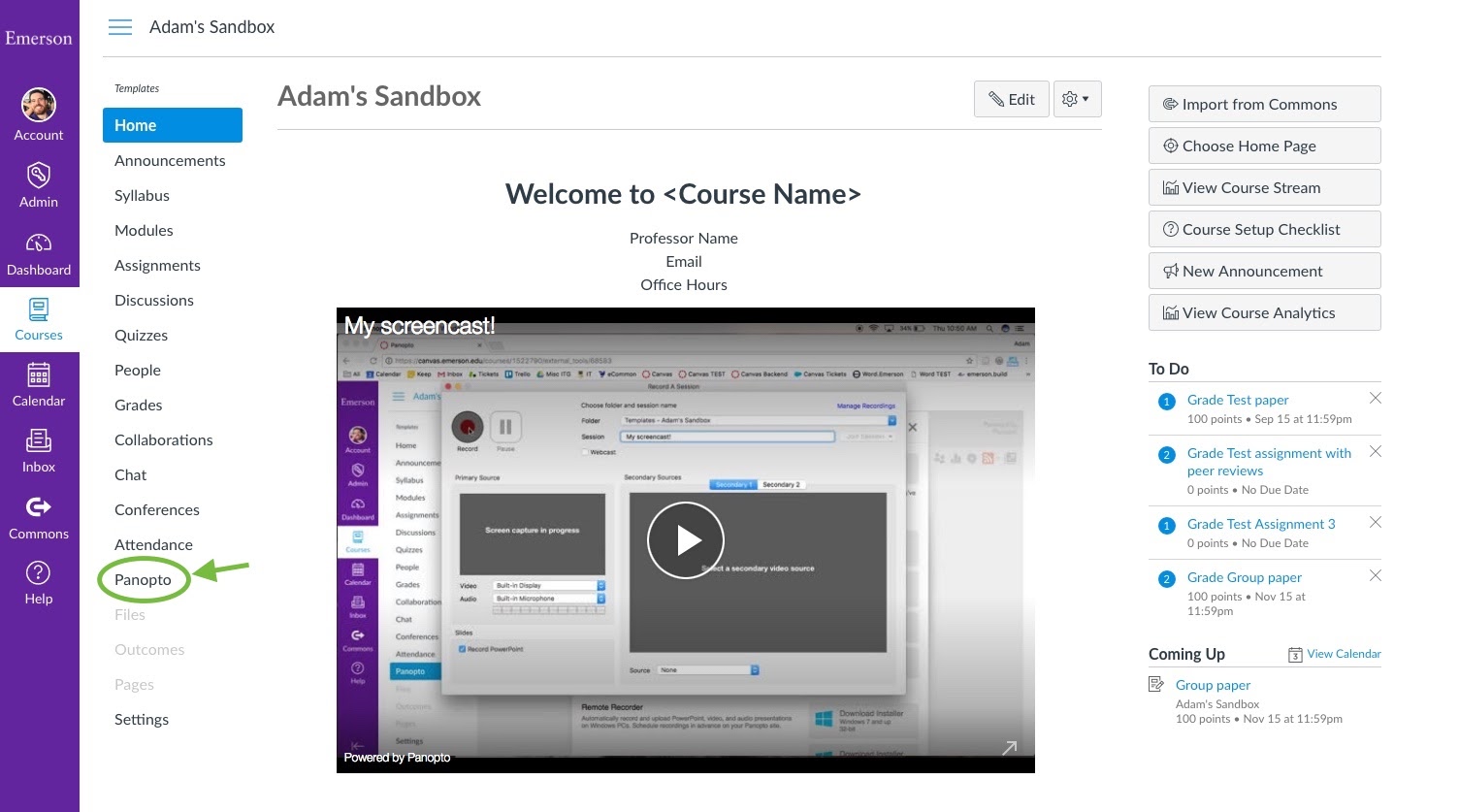
Task: Open the Course Setup Checklist
Action: (1265, 229)
